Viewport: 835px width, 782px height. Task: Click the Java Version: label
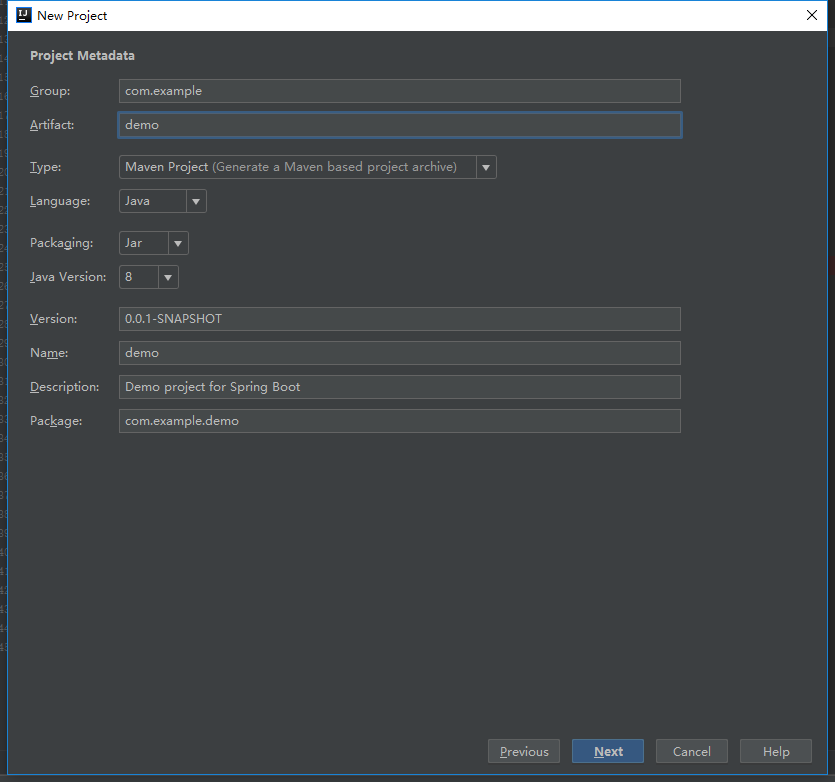68,277
